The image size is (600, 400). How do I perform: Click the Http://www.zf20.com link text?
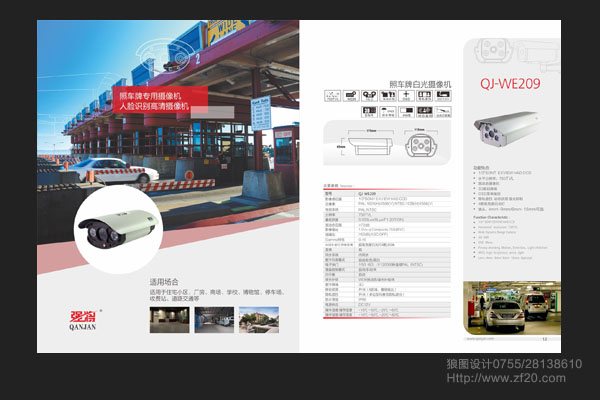[x=506, y=378]
